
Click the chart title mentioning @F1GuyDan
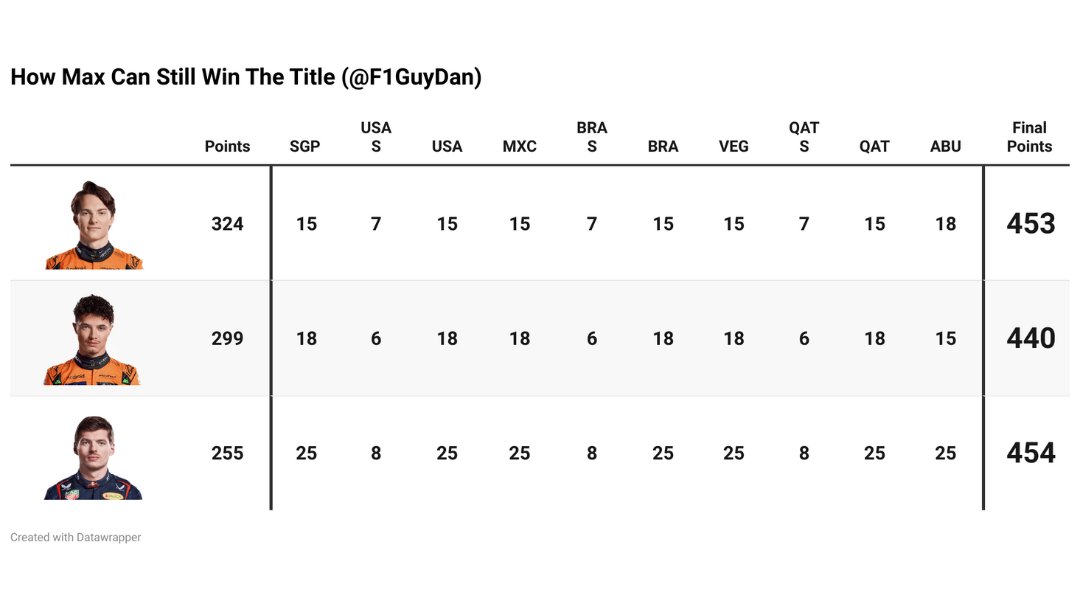pyautogui.click(x=246, y=77)
